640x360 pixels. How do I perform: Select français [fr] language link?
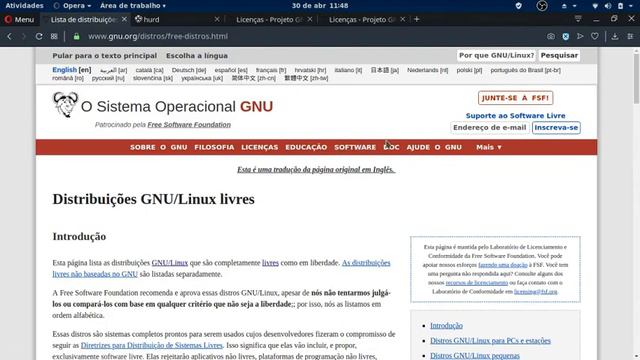(271, 70)
